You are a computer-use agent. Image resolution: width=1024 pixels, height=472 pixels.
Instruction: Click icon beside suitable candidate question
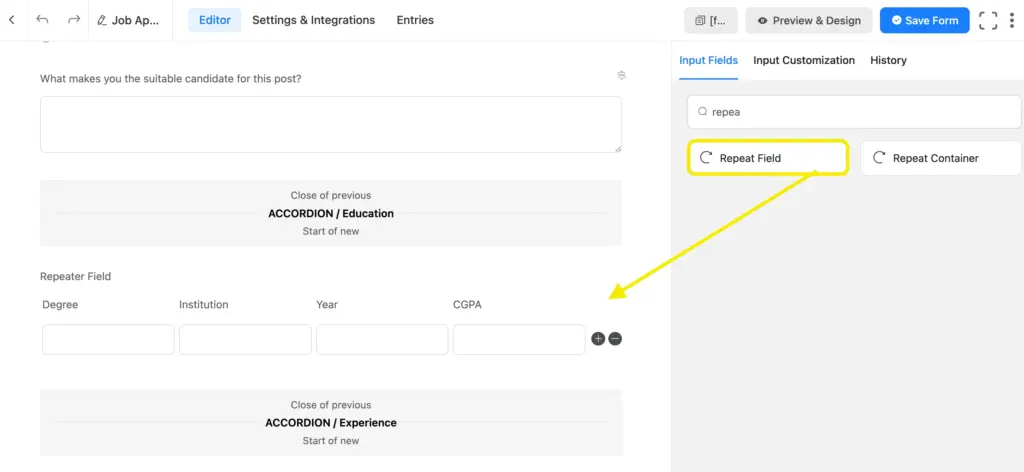[621, 76]
